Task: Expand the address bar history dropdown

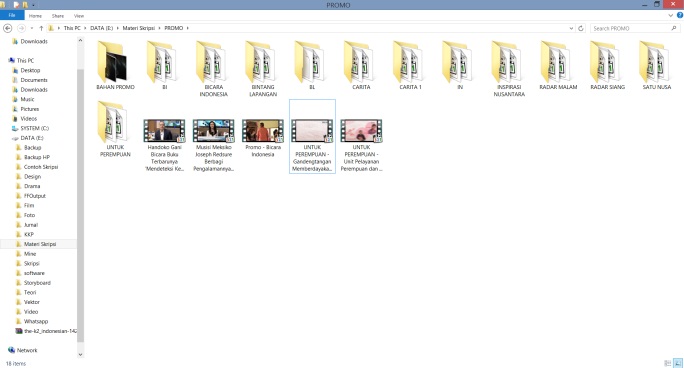Action: coord(571,28)
